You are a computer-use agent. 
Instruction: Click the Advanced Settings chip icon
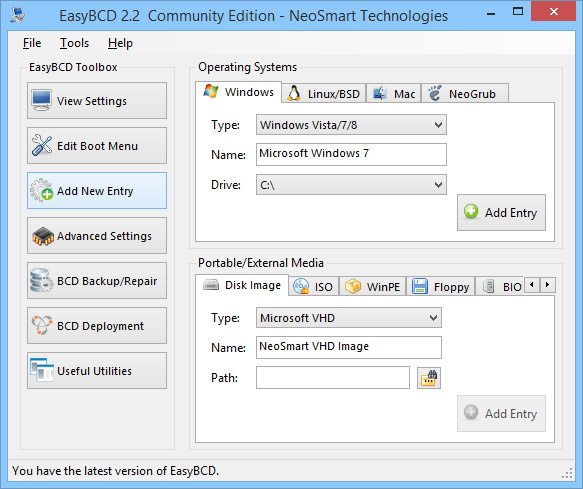coord(43,236)
